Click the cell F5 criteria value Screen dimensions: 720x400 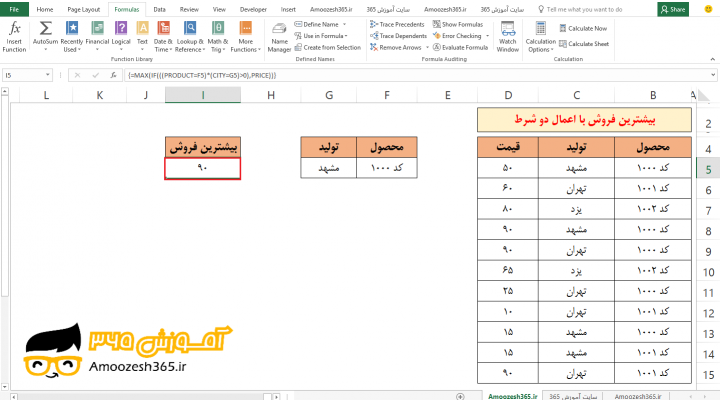(x=387, y=168)
